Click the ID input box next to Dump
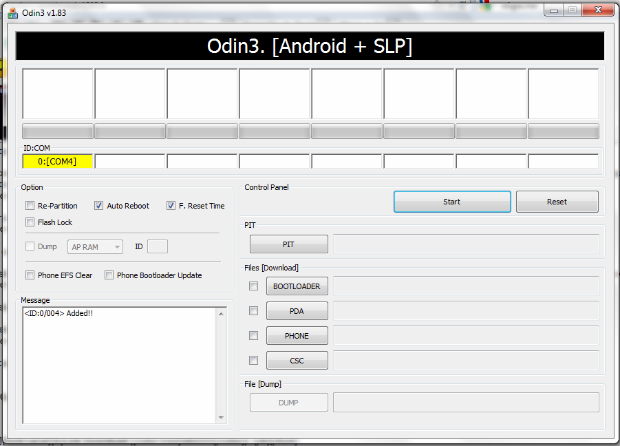Image resolution: width=620 pixels, height=446 pixels. coord(157,246)
